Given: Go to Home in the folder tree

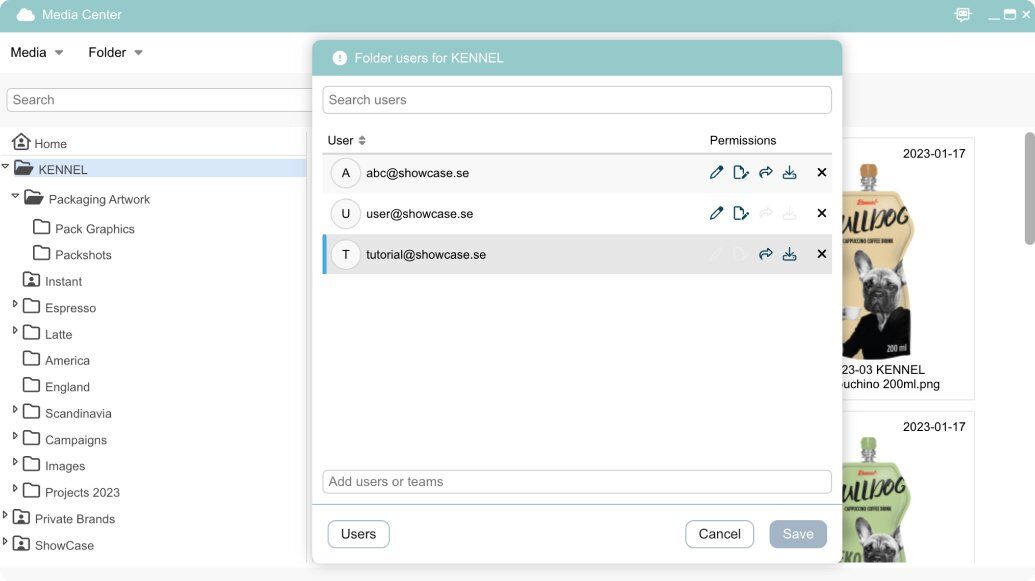Looking at the screenshot, I should point(40,143).
